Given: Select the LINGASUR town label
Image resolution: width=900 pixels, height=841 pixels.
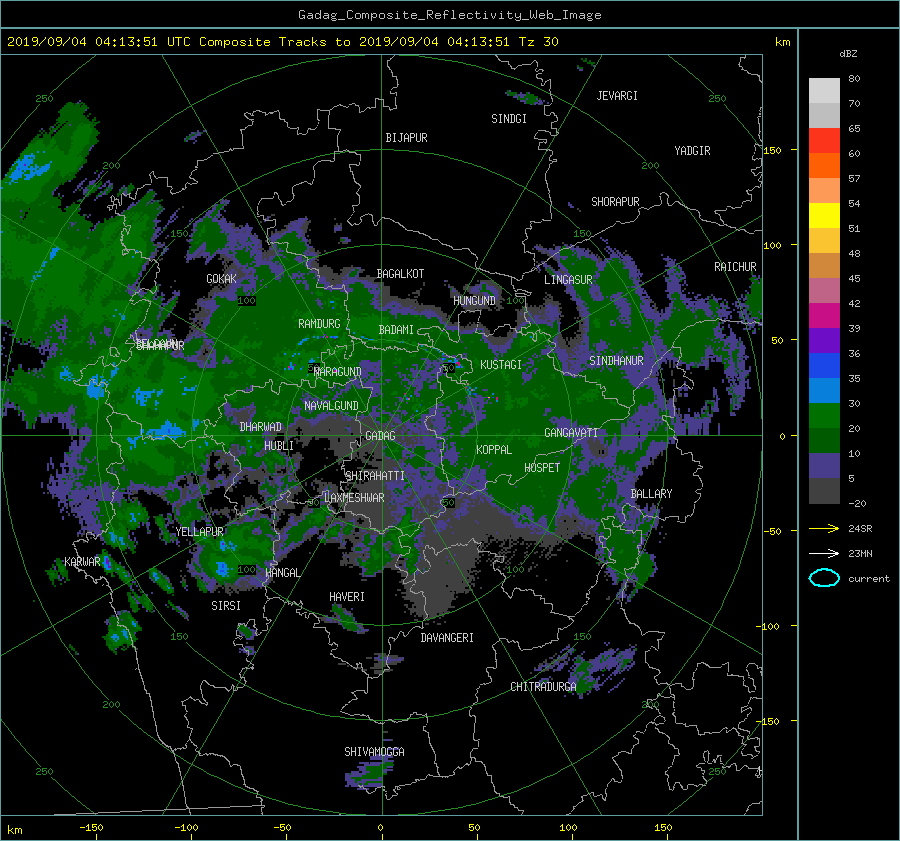Looking at the screenshot, I should pos(568,280).
